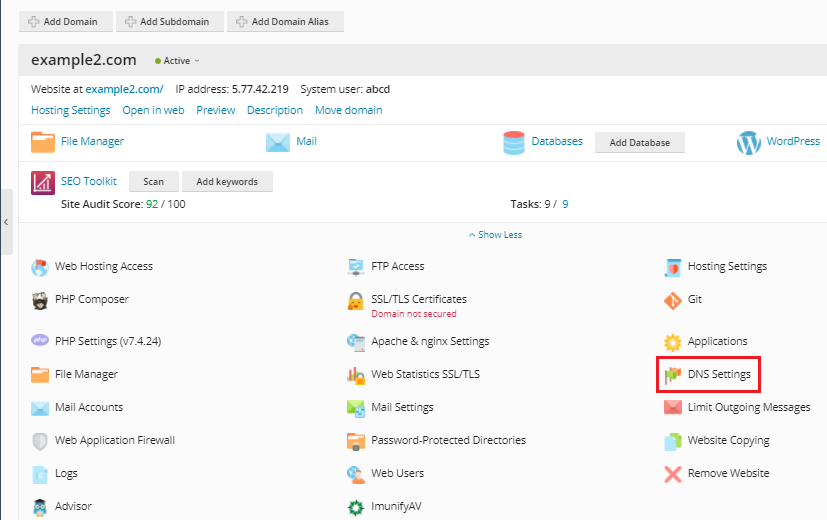Click the Remove Website red X icon

pos(672,474)
